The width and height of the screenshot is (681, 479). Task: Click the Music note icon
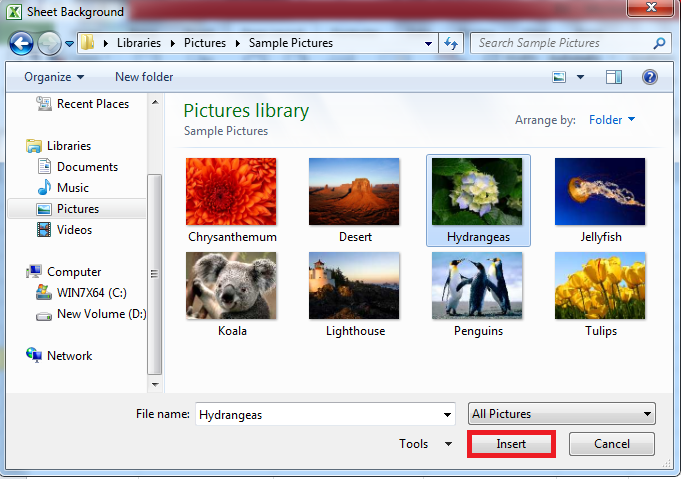pos(44,187)
